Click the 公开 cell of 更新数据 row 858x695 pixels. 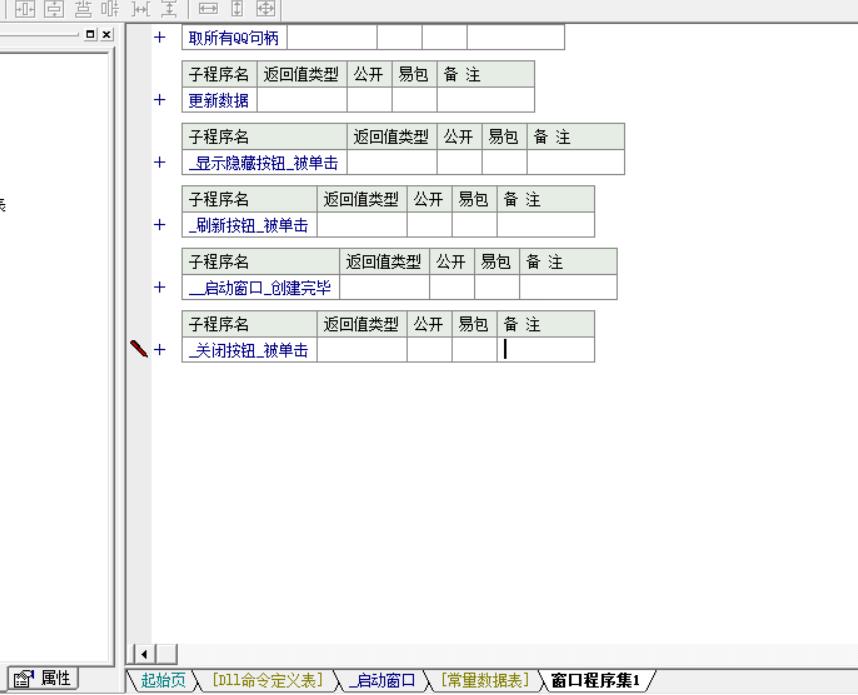pyautogui.click(x=369, y=100)
